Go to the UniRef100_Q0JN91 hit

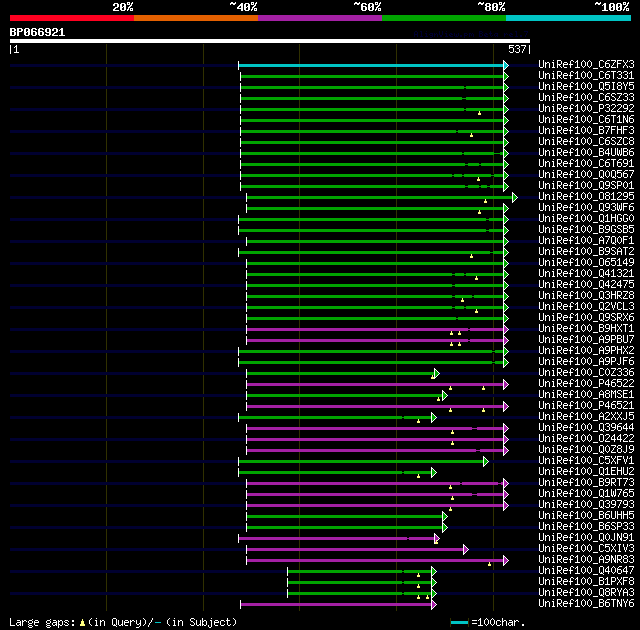(586, 538)
